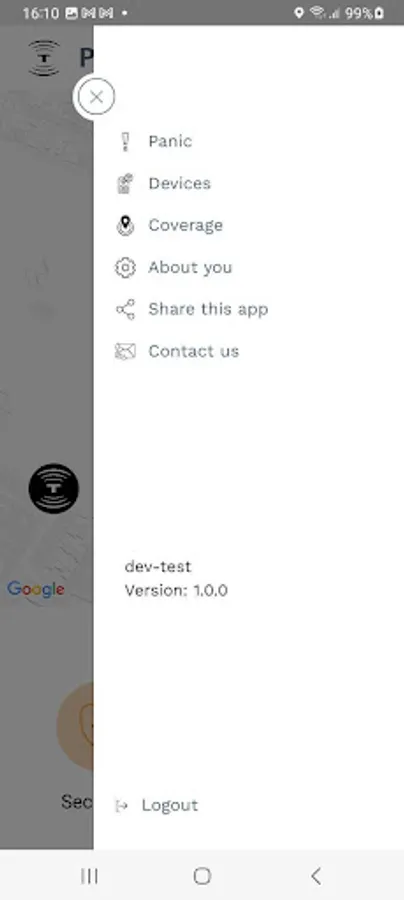Open recent apps from navigation bar
Screen dimensions: 404x900
click(90, 876)
